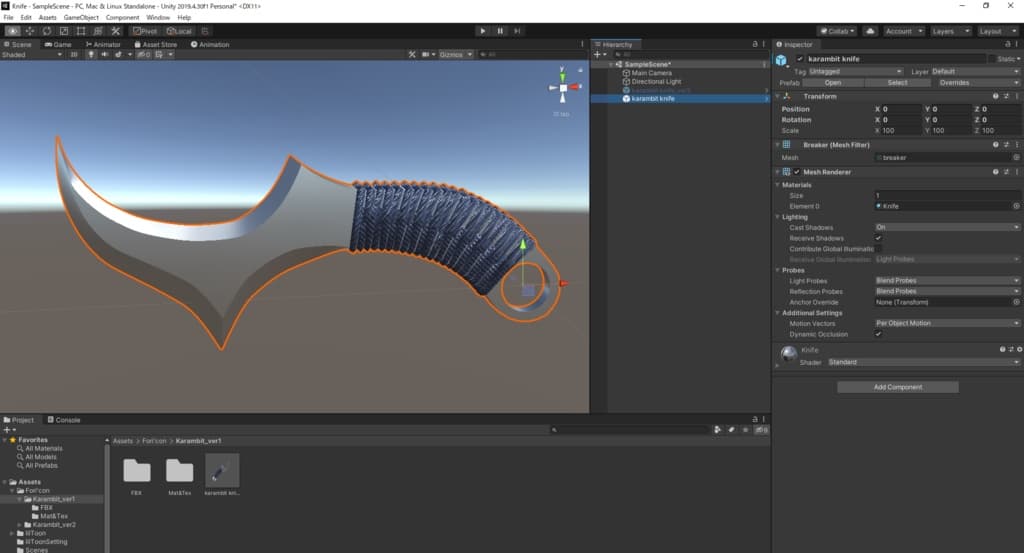Expand the Karambit_ver2 folder in the tree
Viewport: 1024px width, 553px height.
click(x=20, y=524)
